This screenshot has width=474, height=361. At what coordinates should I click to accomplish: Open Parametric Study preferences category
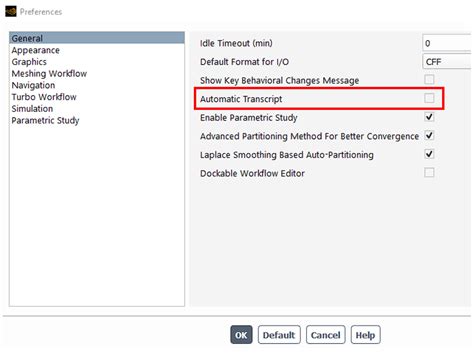pyautogui.click(x=45, y=120)
